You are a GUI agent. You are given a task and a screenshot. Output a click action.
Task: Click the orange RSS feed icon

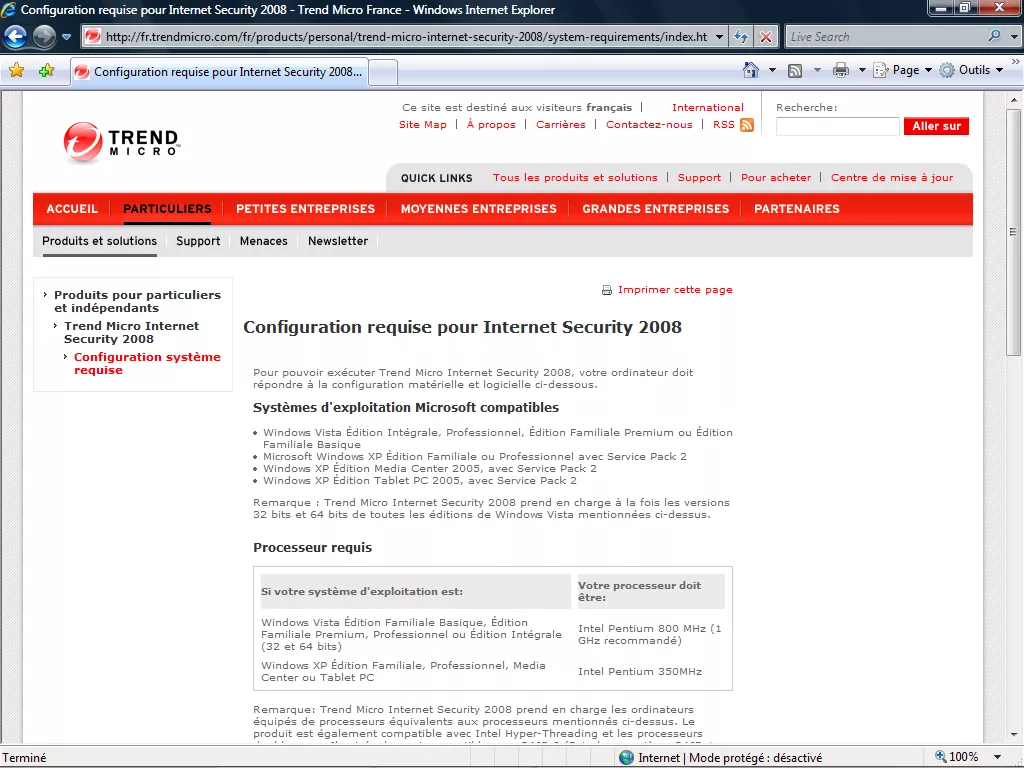point(746,125)
